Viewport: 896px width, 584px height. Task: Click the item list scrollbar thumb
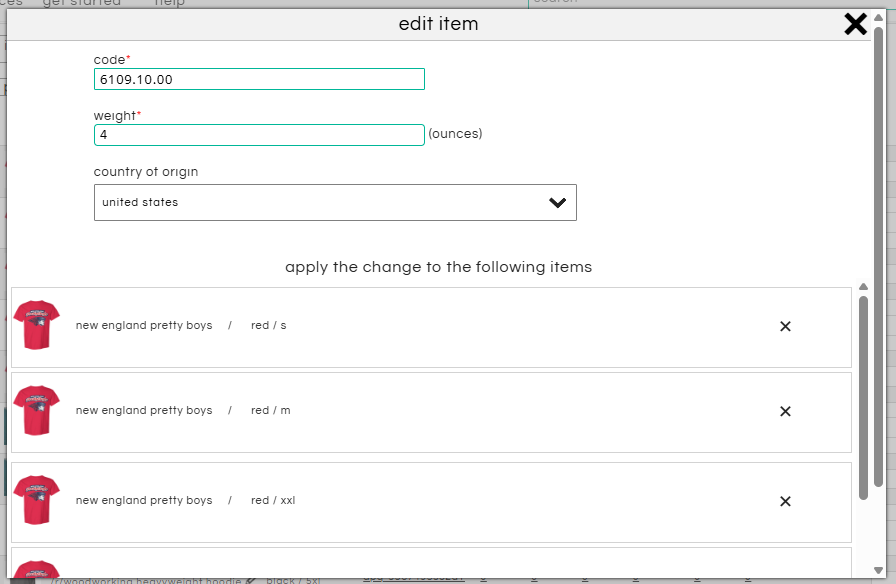coord(864,395)
